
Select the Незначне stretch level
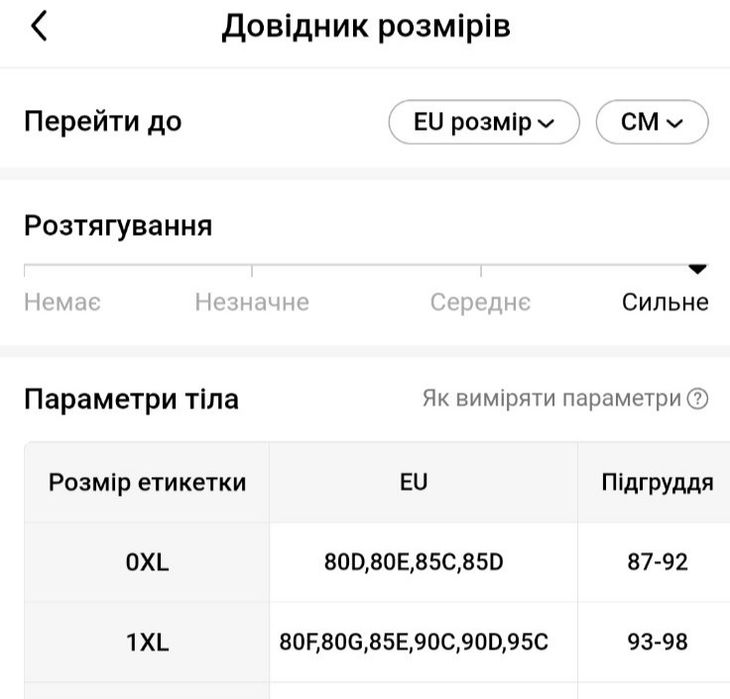(252, 302)
